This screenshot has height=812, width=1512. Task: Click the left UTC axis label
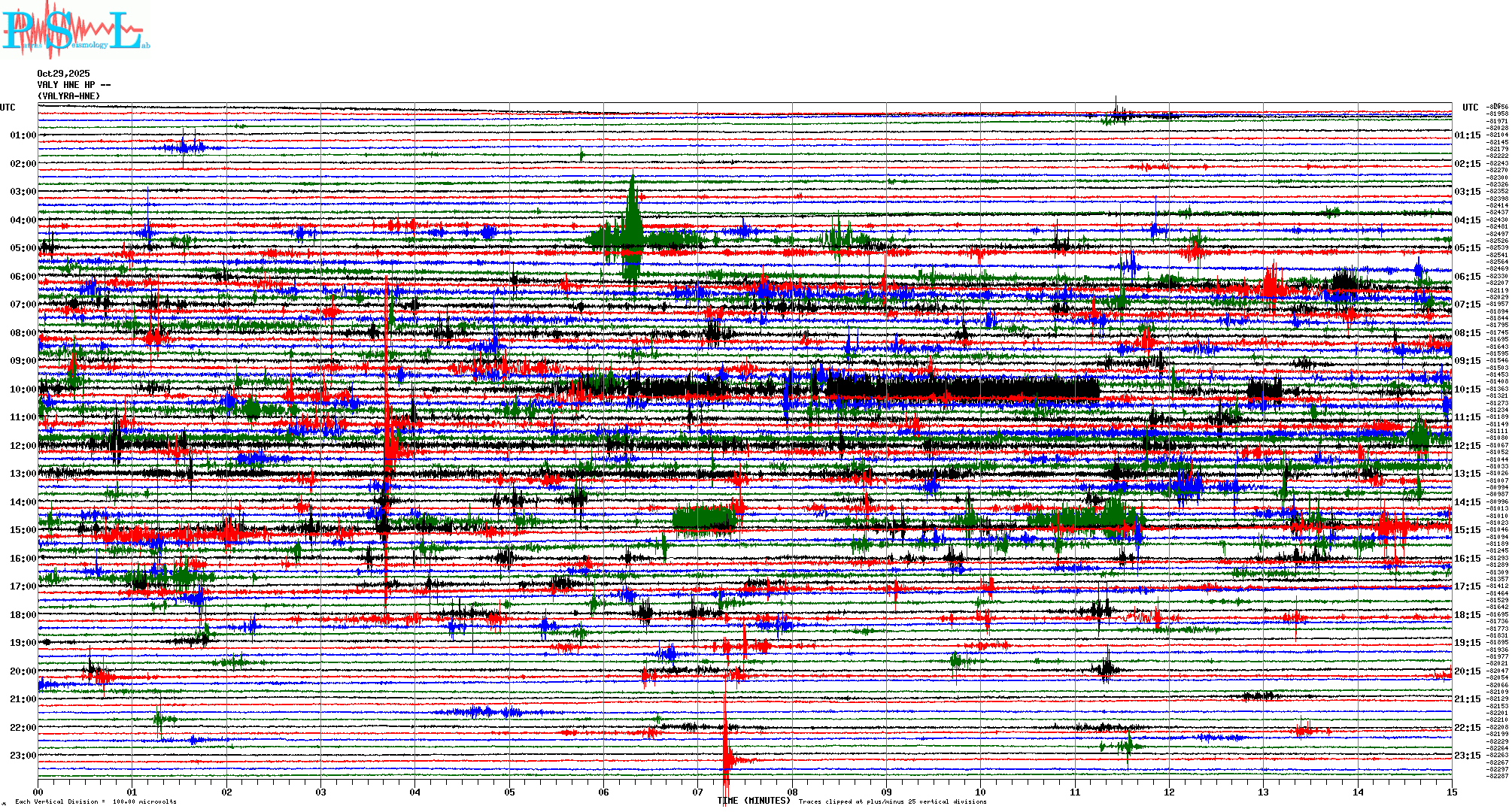point(8,108)
